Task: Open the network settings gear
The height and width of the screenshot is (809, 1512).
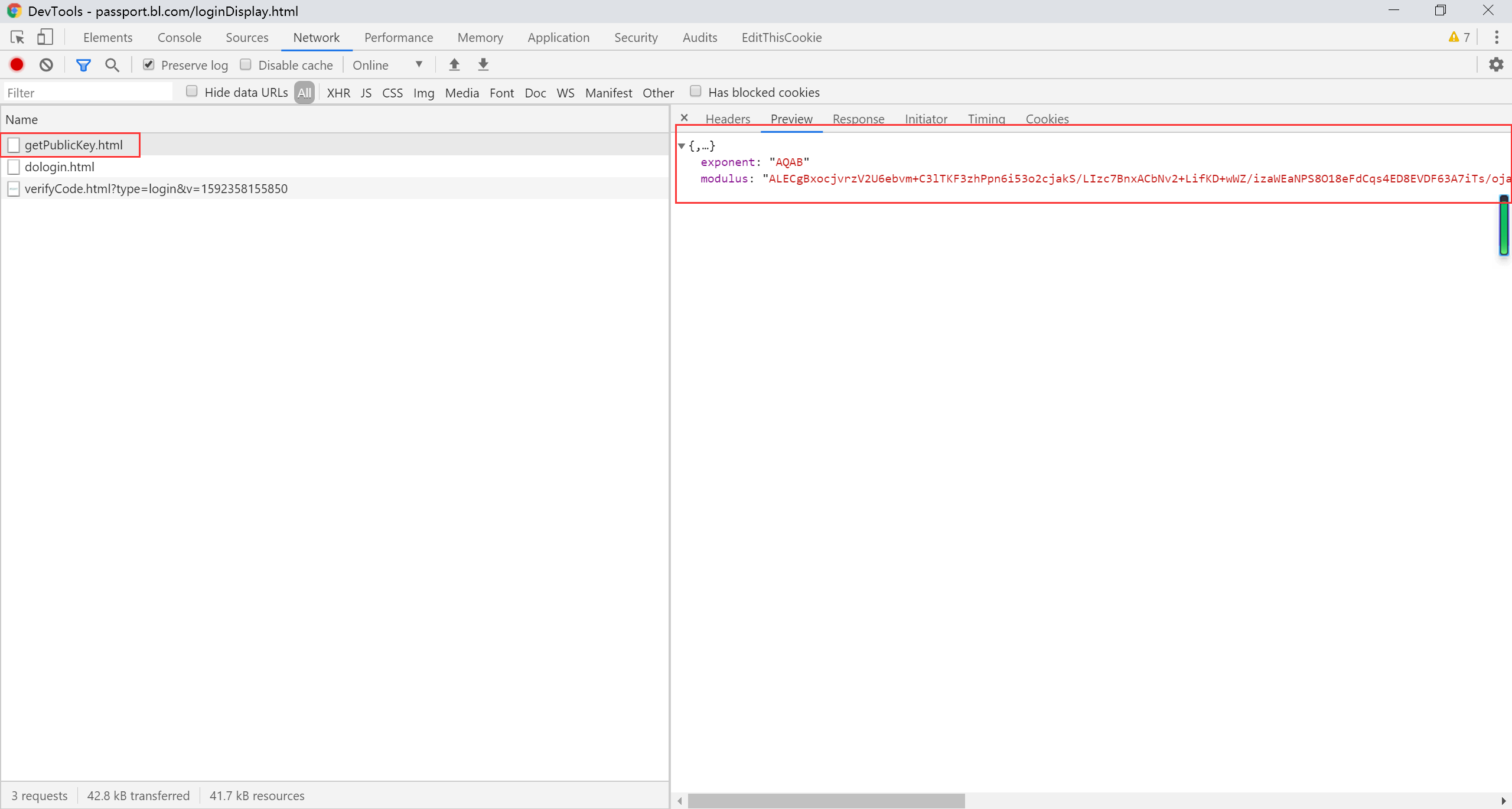Action: (x=1495, y=65)
